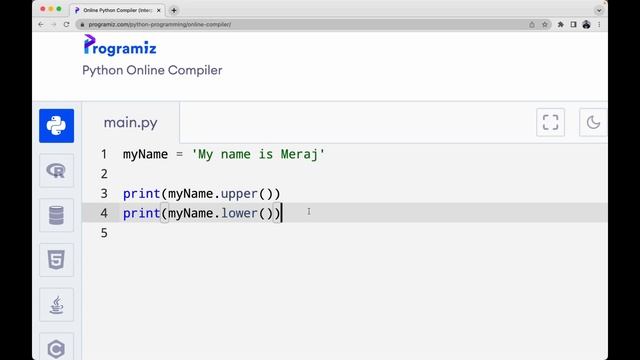Expand the tab search dropdown arrow
Viewport: 640px width, 360px height.
point(599,10)
